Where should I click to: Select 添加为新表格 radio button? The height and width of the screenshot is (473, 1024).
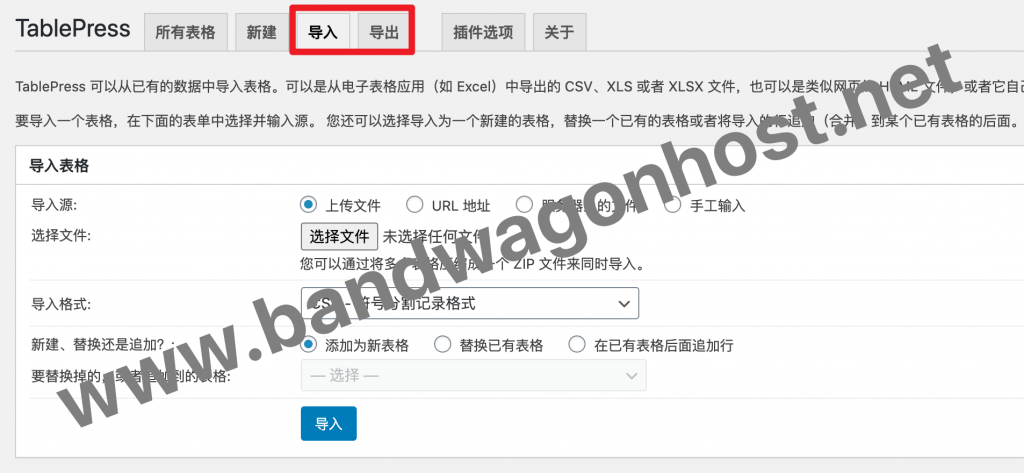click(308, 344)
